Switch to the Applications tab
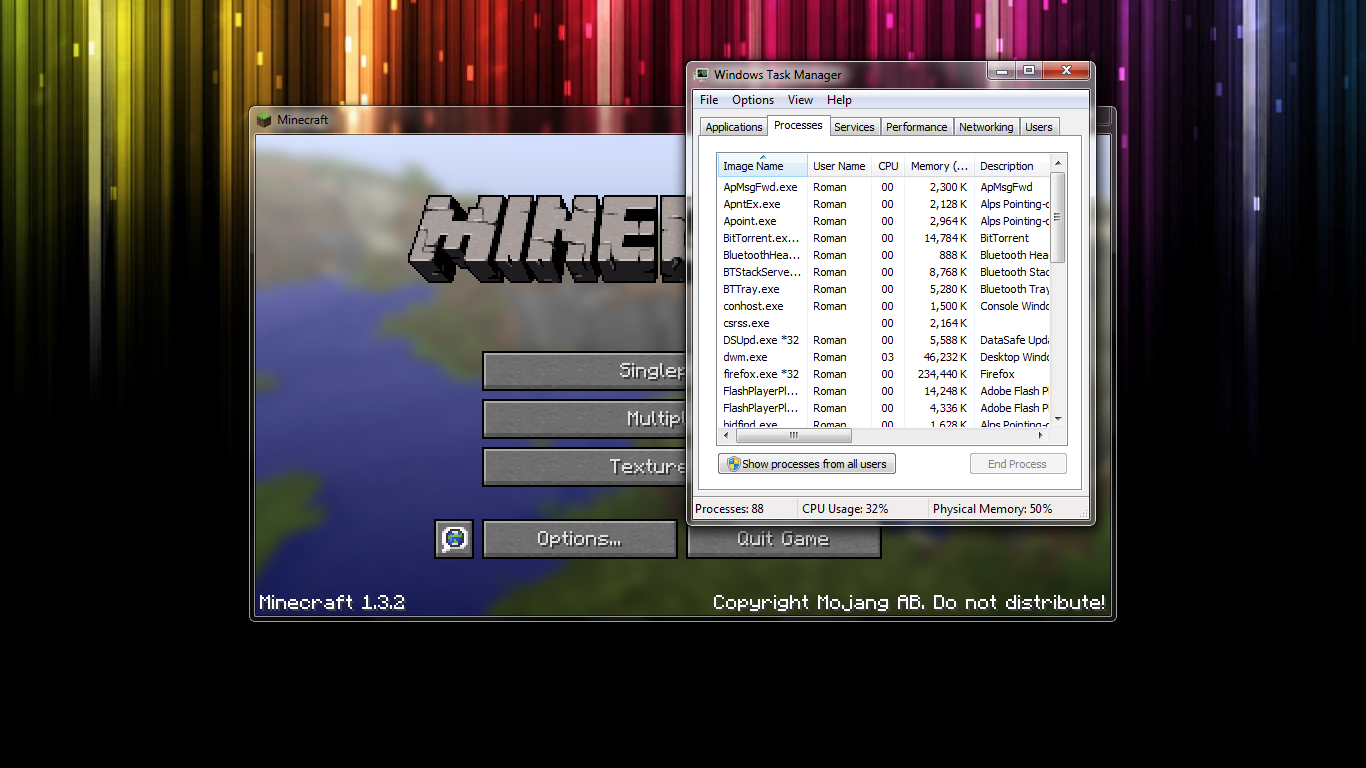1366x768 pixels. coord(733,126)
